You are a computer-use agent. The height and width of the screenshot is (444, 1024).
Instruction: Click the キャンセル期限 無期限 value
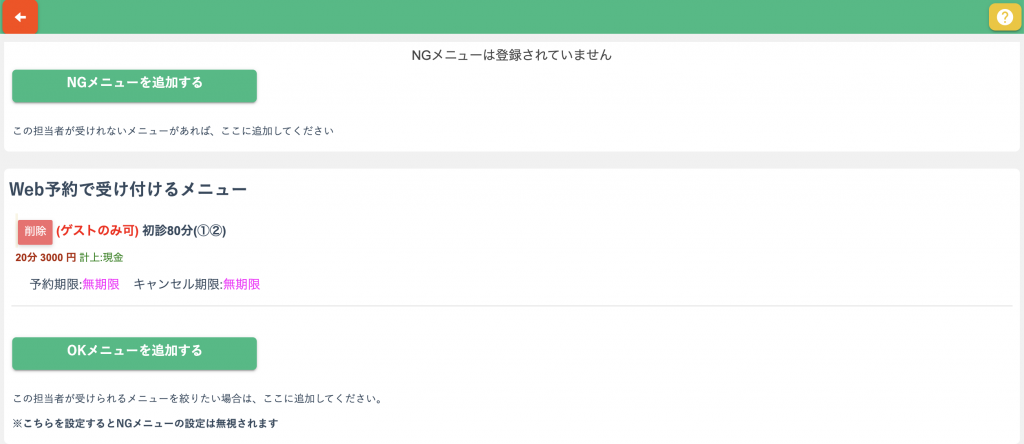[x=241, y=284]
